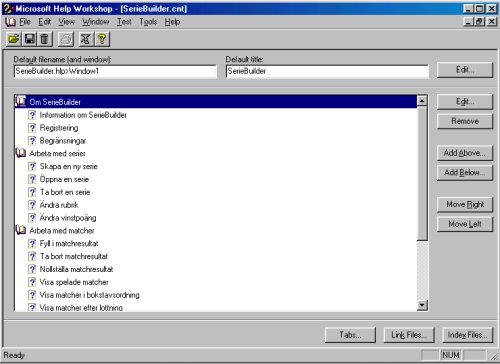This screenshot has width=500, height=364.
Task: Select the Arbeta med matcher heading
Action: click(62, 230)
